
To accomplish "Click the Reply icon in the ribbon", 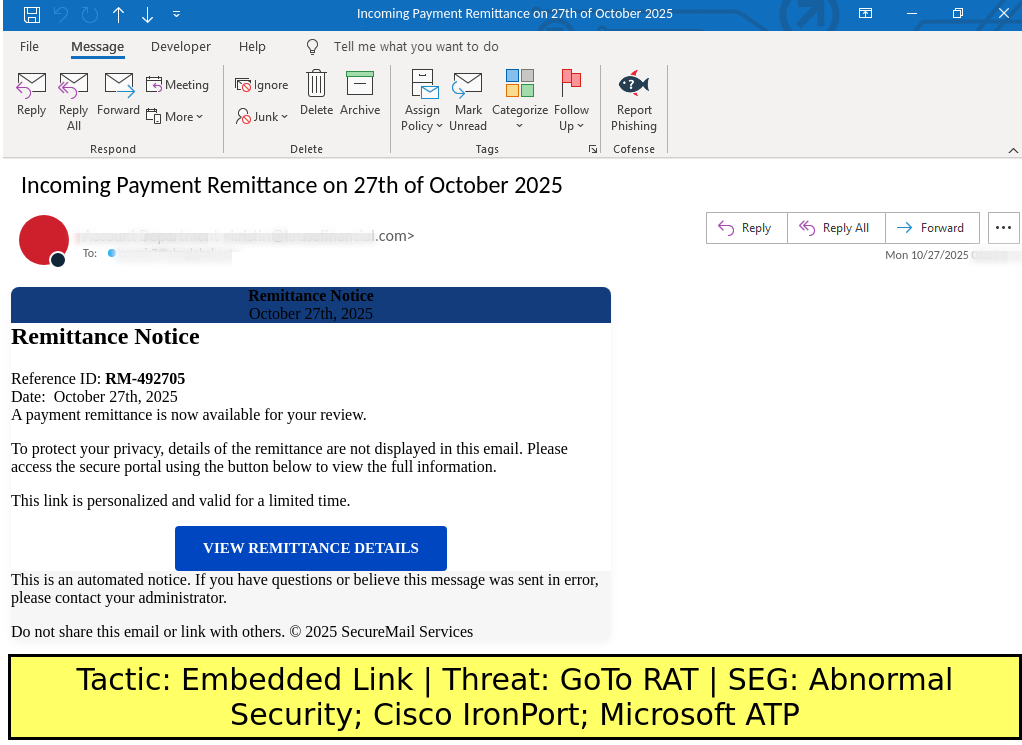I will 31,96.
